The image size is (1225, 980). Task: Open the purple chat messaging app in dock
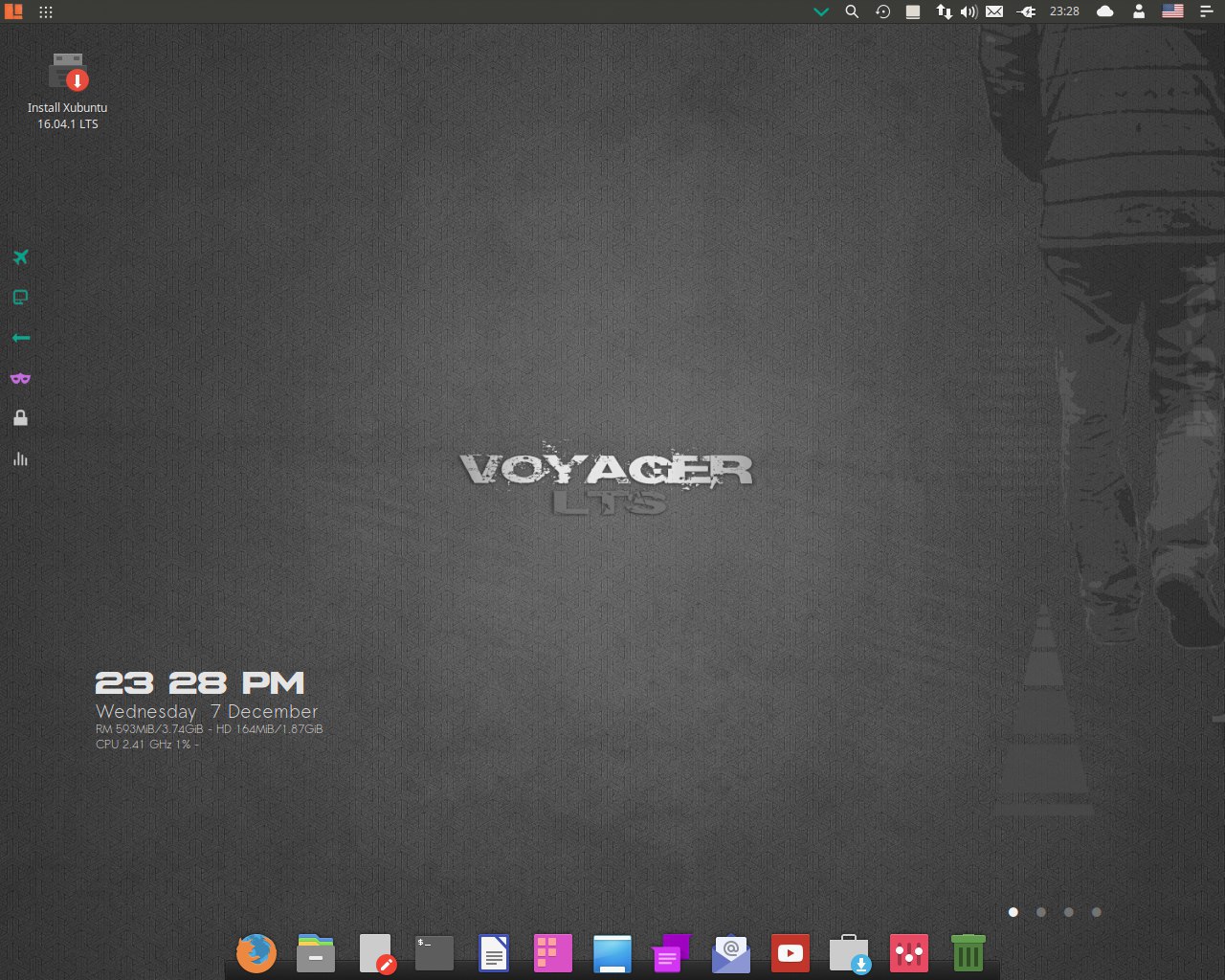[x=671, y=953]
